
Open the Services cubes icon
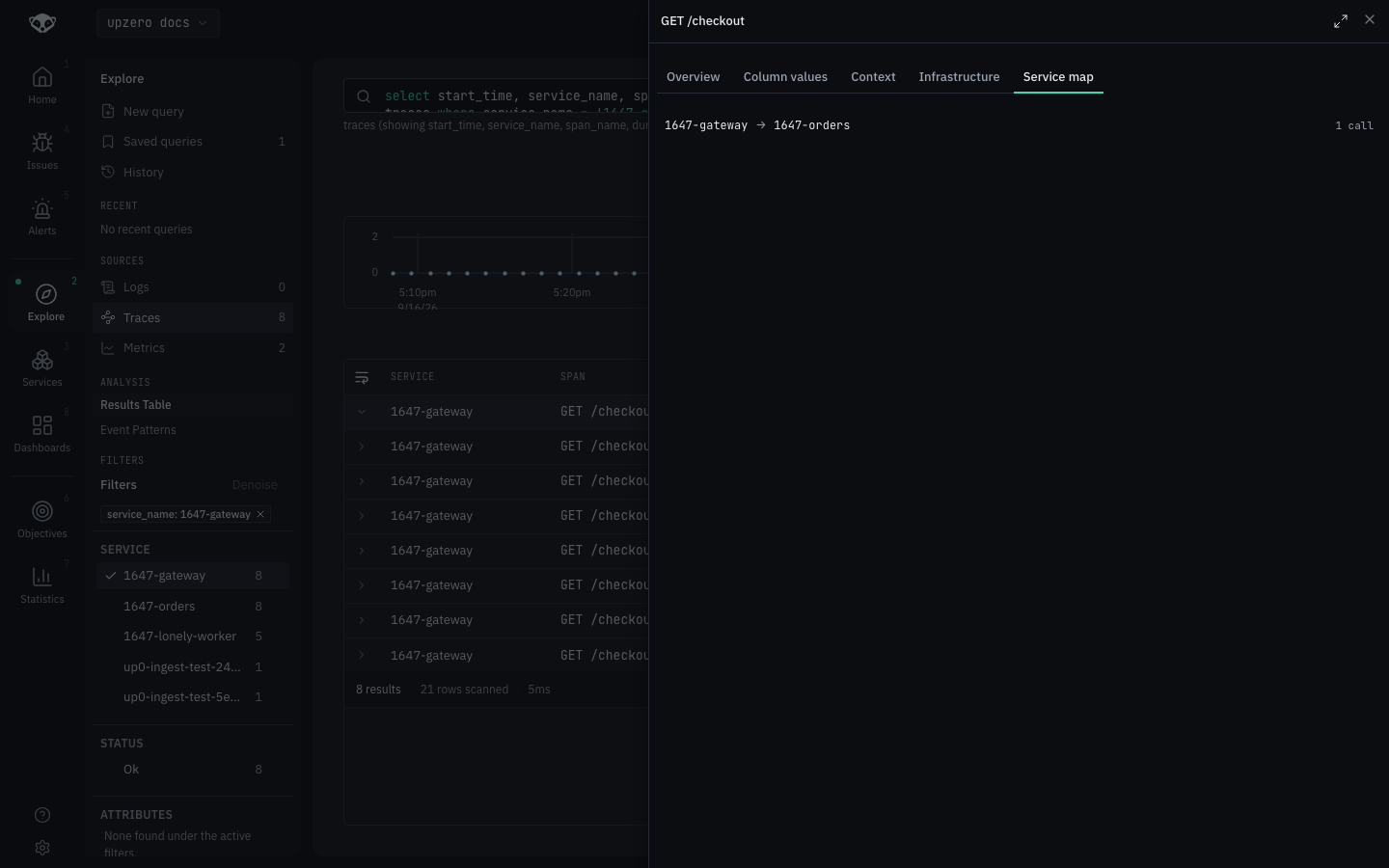(x=42, y=360)
